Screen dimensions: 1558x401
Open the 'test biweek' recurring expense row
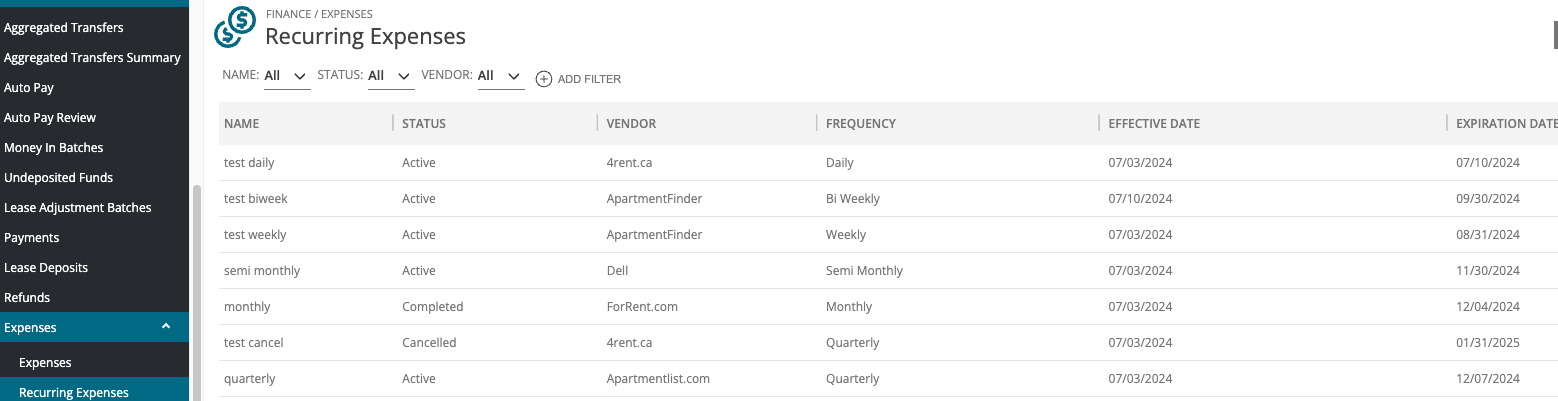pos(888,199)
